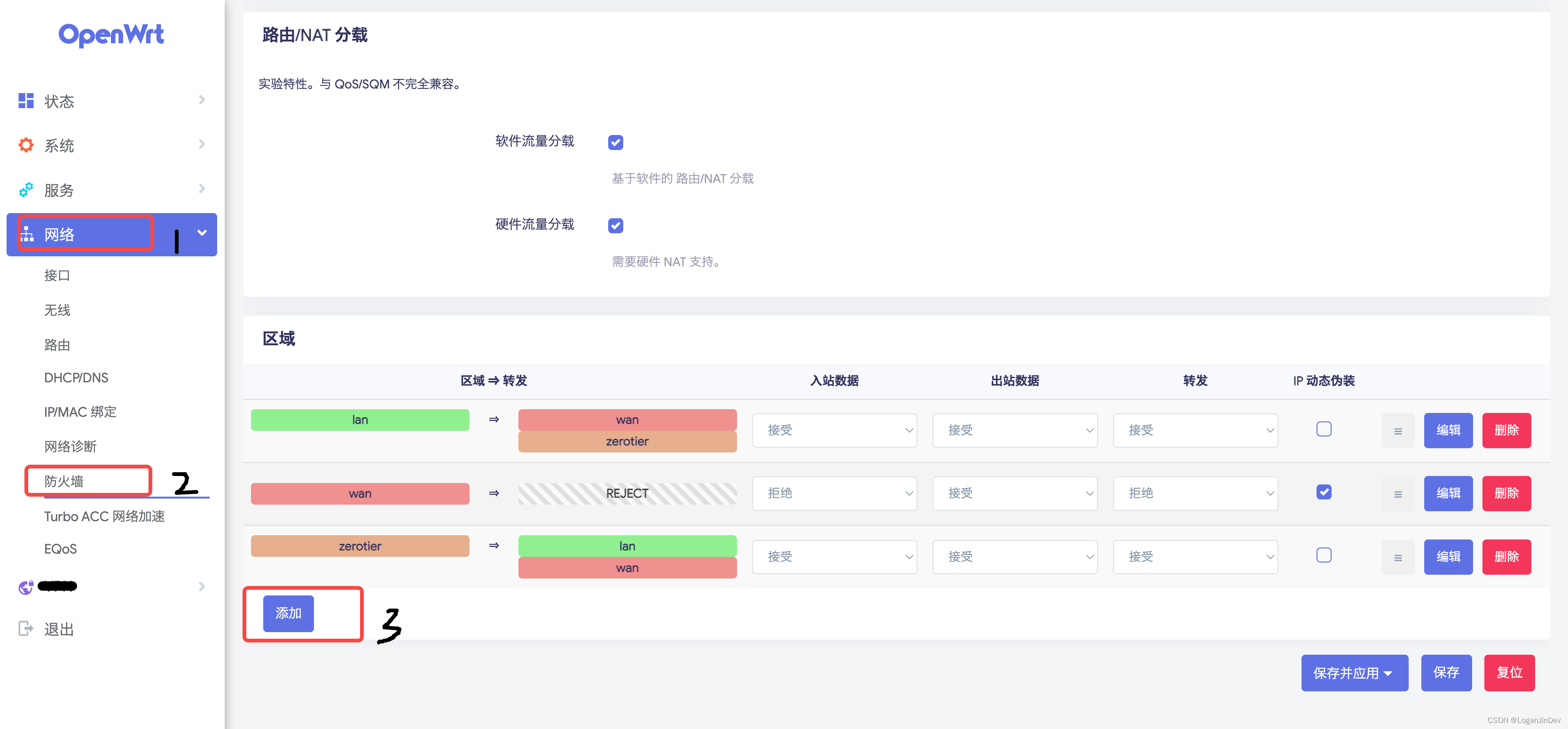Click 编辑 button for the wan zone
The height and width of the screenshot is (729, 1568).
click(1448, 493)
